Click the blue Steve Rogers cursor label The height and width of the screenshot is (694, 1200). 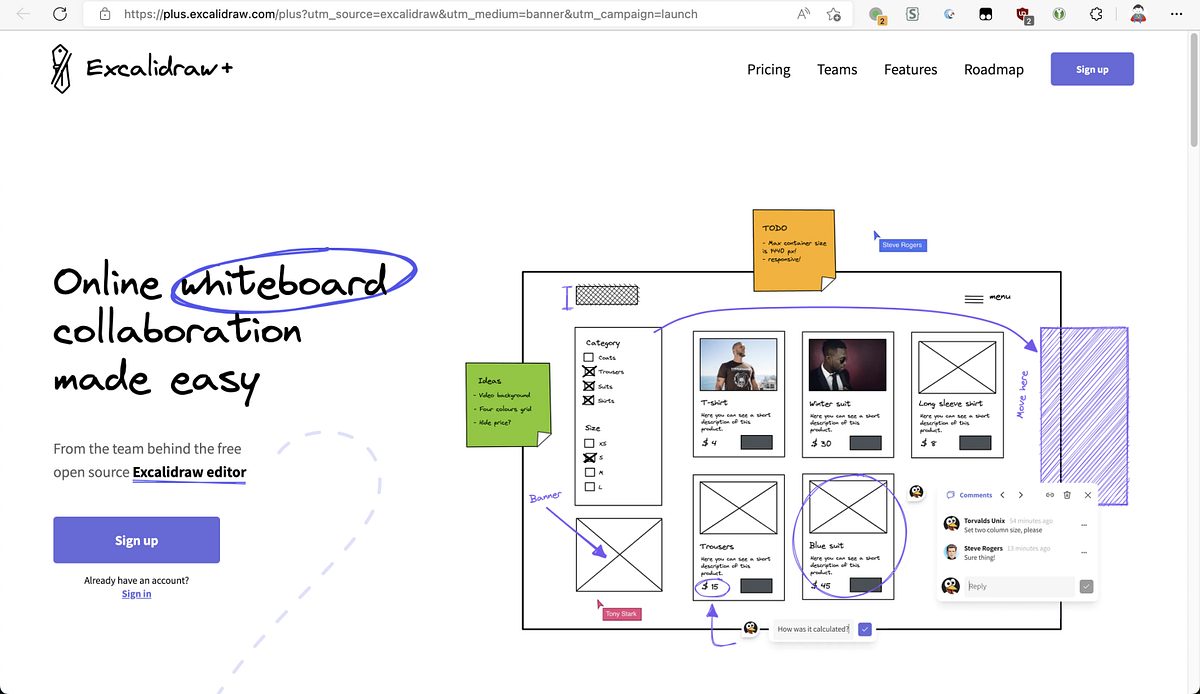click(x=902, y=245)
